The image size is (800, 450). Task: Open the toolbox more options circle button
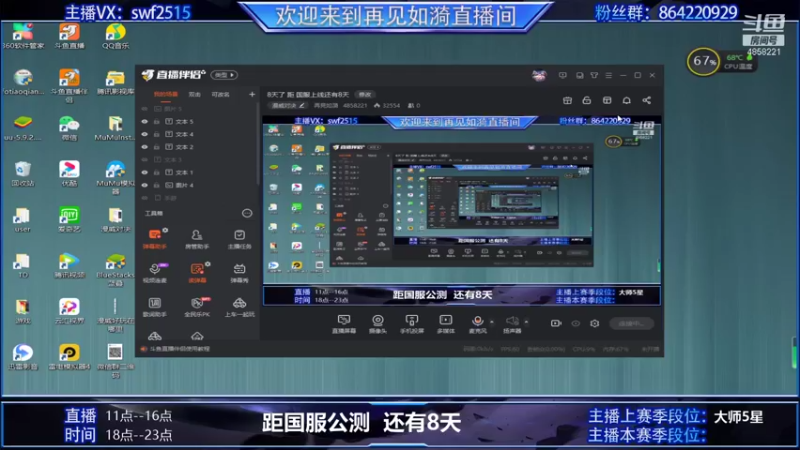click(247, 213)
